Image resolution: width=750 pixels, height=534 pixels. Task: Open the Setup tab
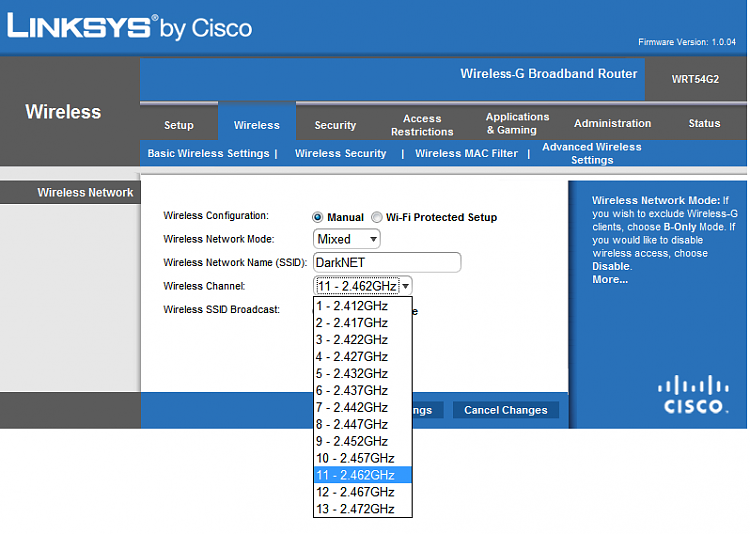(x=179, y=125)
